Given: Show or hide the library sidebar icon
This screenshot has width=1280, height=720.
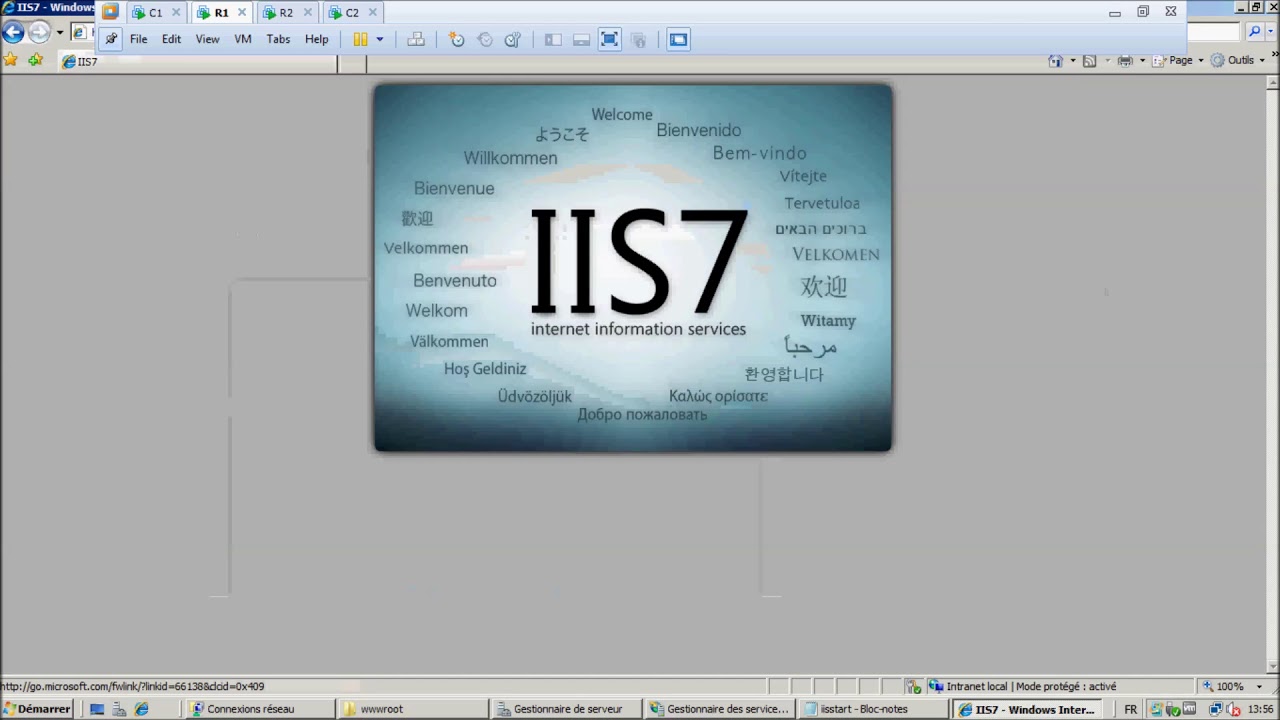Looking at the screenshot, I should tap(552, 39).
